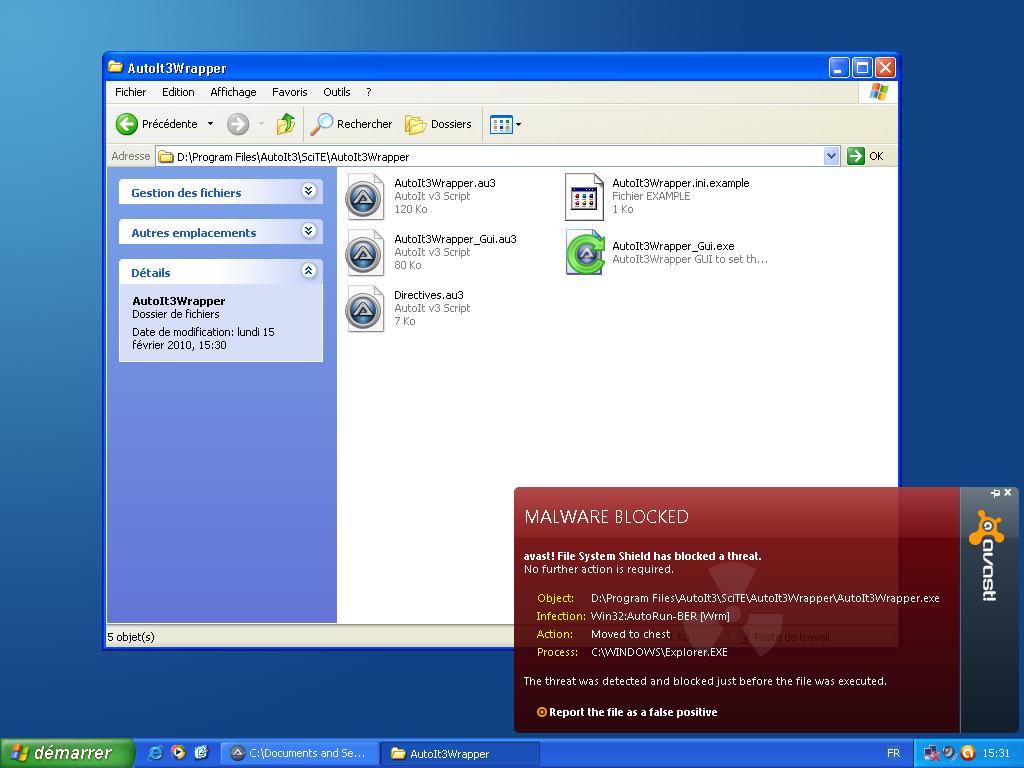Click the folder icon in the window title bar
The width and height of the screenshot is (1024, 768).
click(x=116, y=67)
